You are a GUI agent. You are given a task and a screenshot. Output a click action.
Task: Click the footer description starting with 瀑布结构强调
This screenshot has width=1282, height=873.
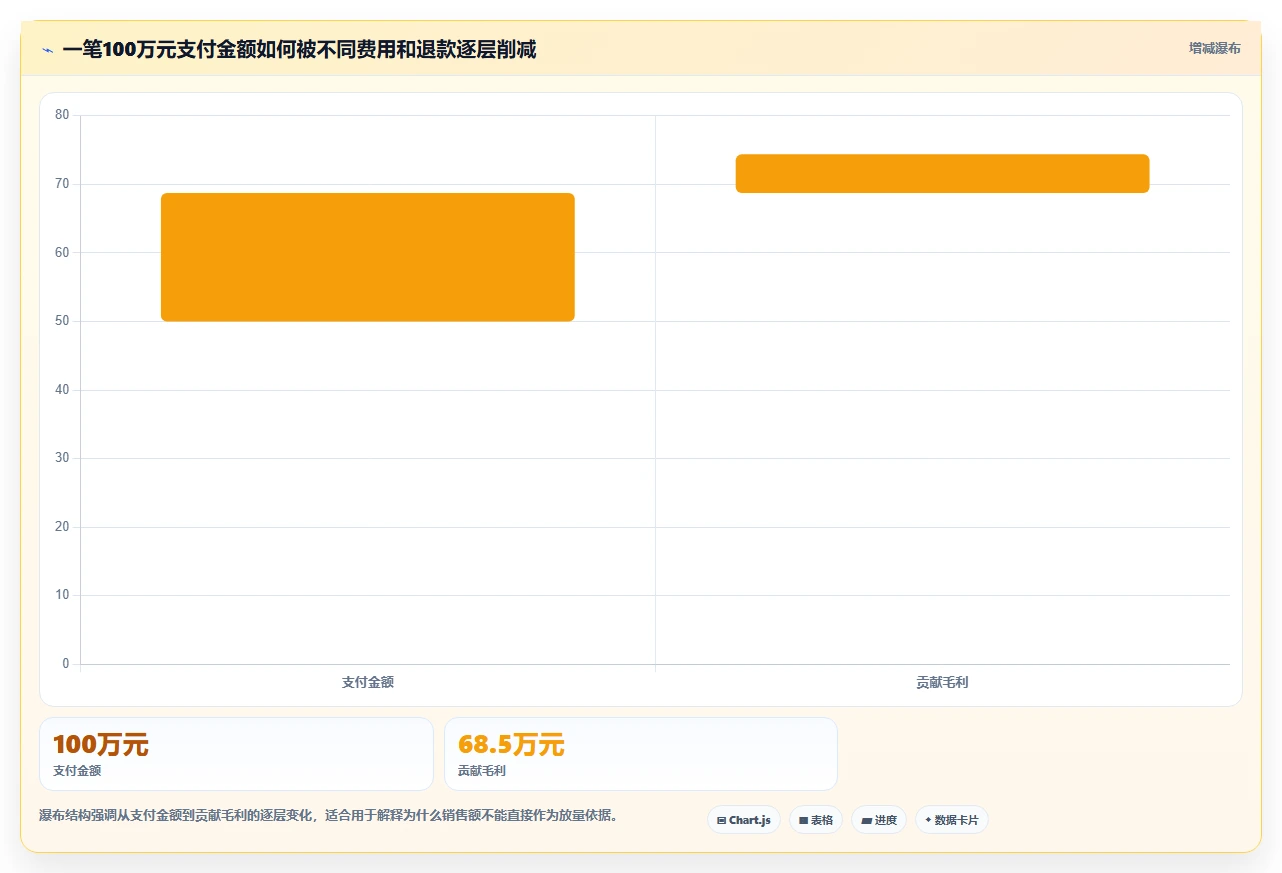[328, 815]
